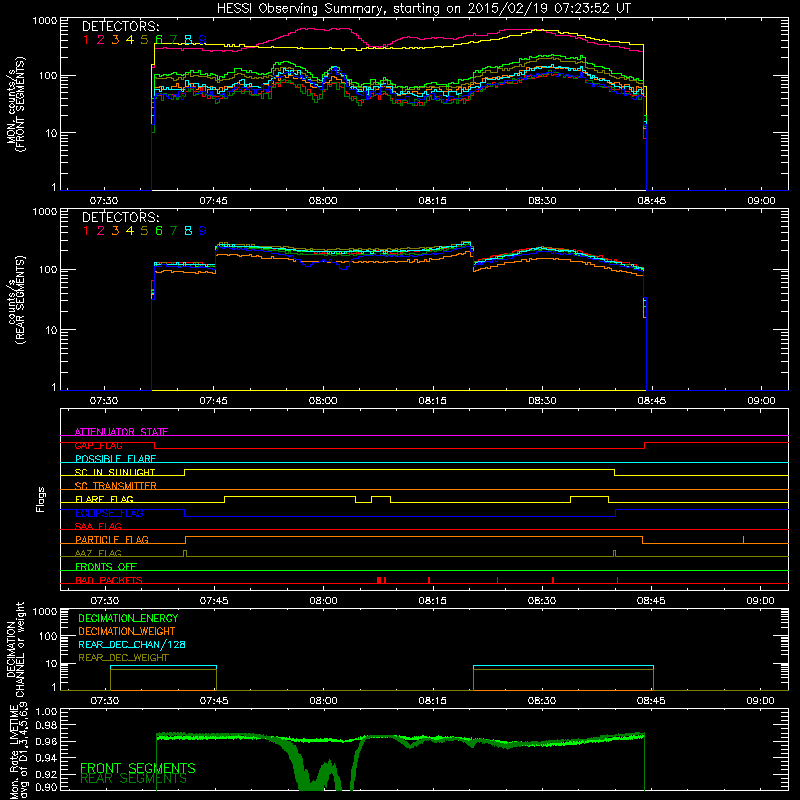The width and height of the screenshot is (800, 800).
Task: Click the vertical Flags axis label
Action: point(41,499)
